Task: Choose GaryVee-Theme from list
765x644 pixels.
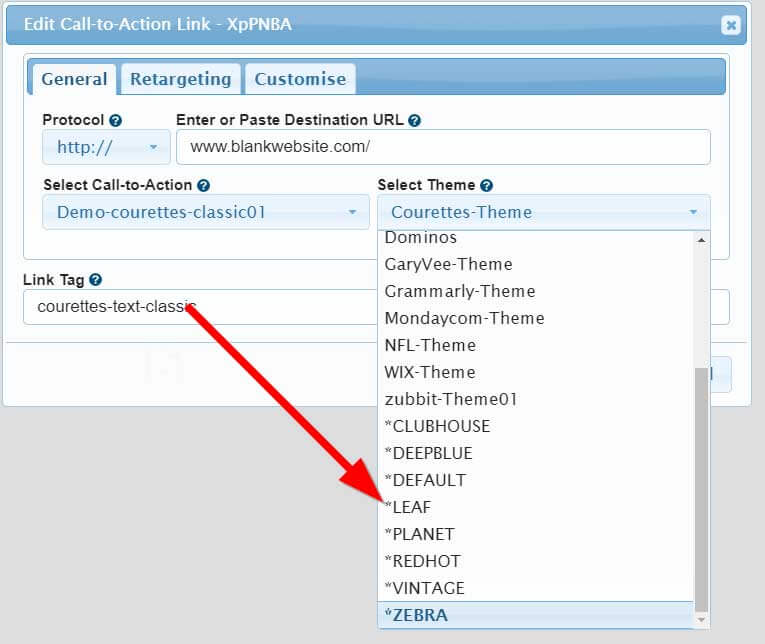Action: (535, 264)
